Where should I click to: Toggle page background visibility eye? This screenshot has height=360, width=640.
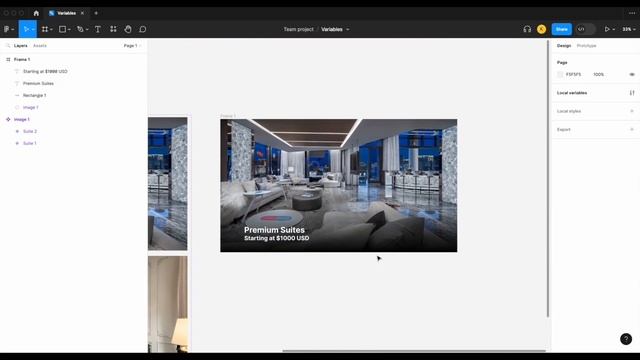[632, 74]
